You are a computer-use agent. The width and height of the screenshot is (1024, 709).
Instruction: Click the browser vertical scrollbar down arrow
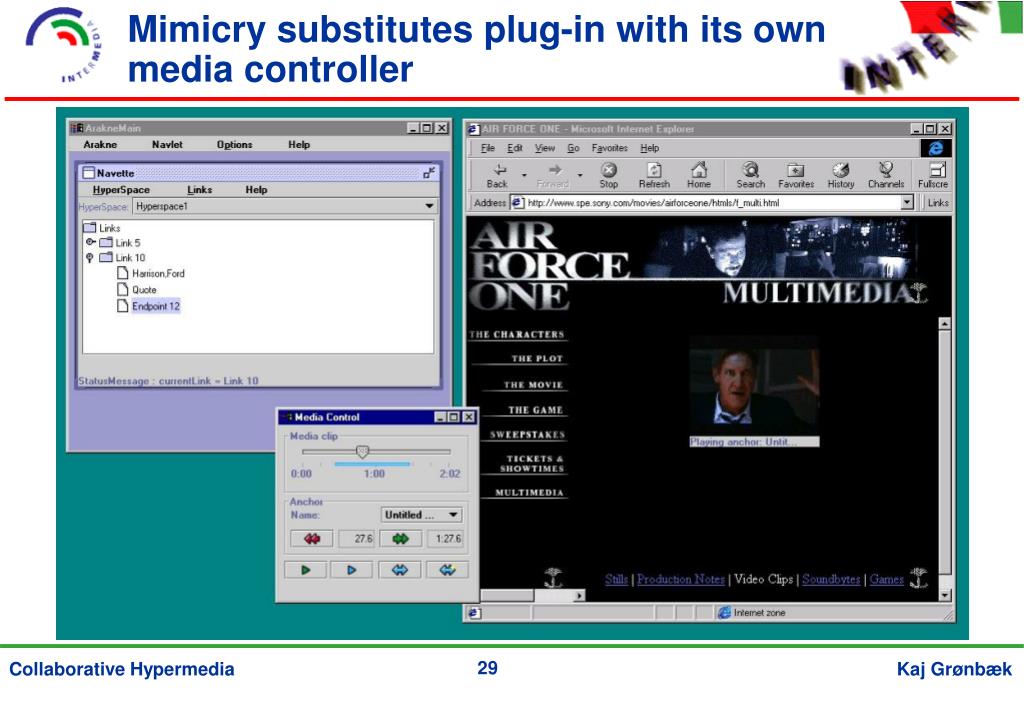[x=944, y=595]
